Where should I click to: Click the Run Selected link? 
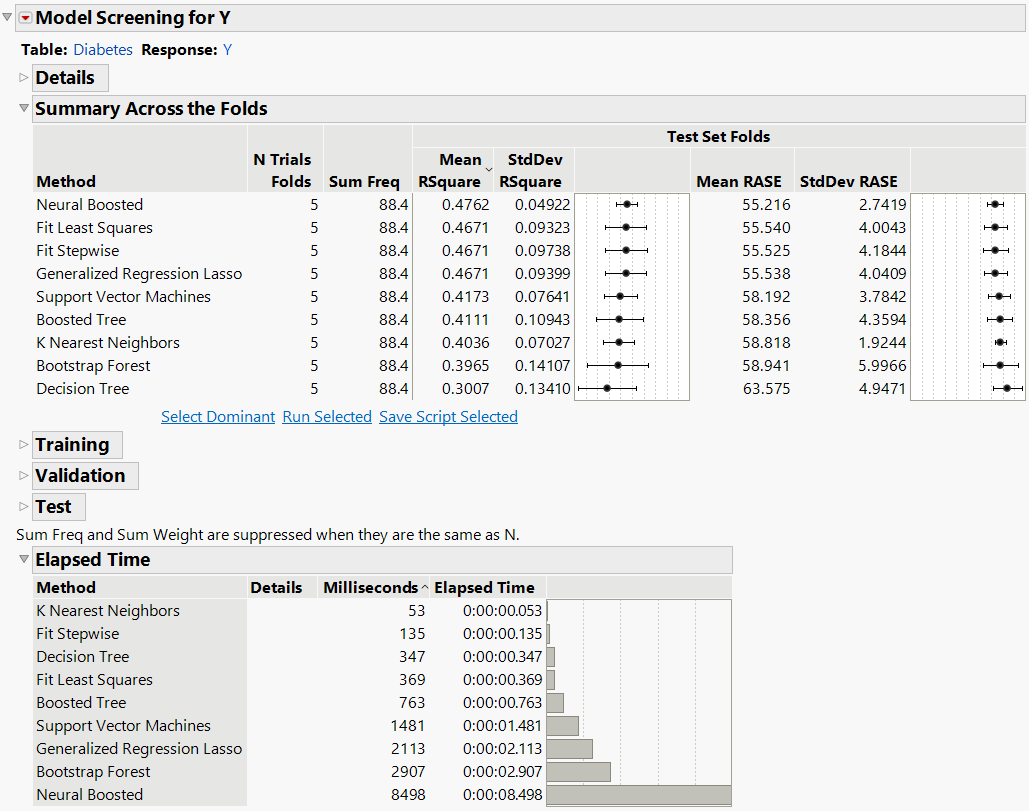[326, 417]
